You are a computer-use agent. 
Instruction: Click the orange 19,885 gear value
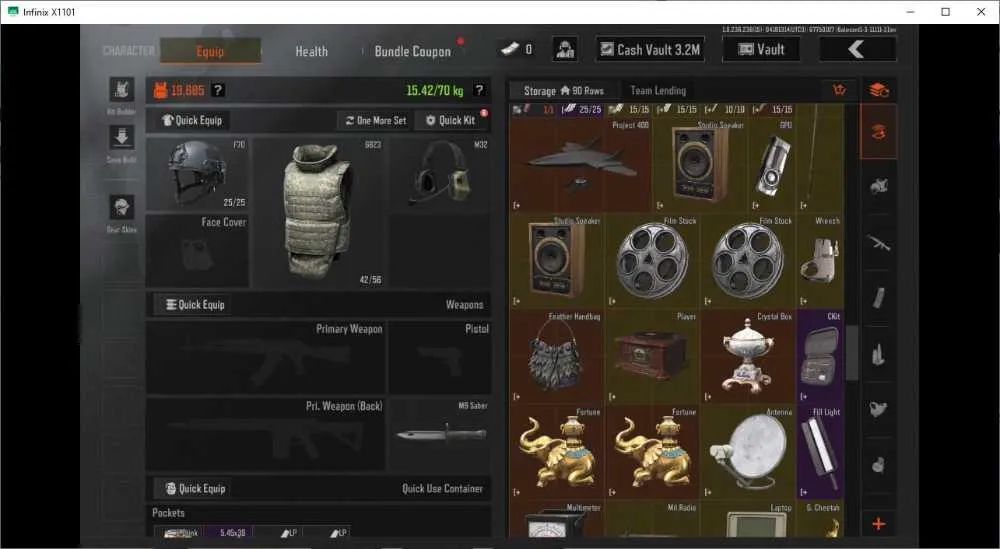188,91
